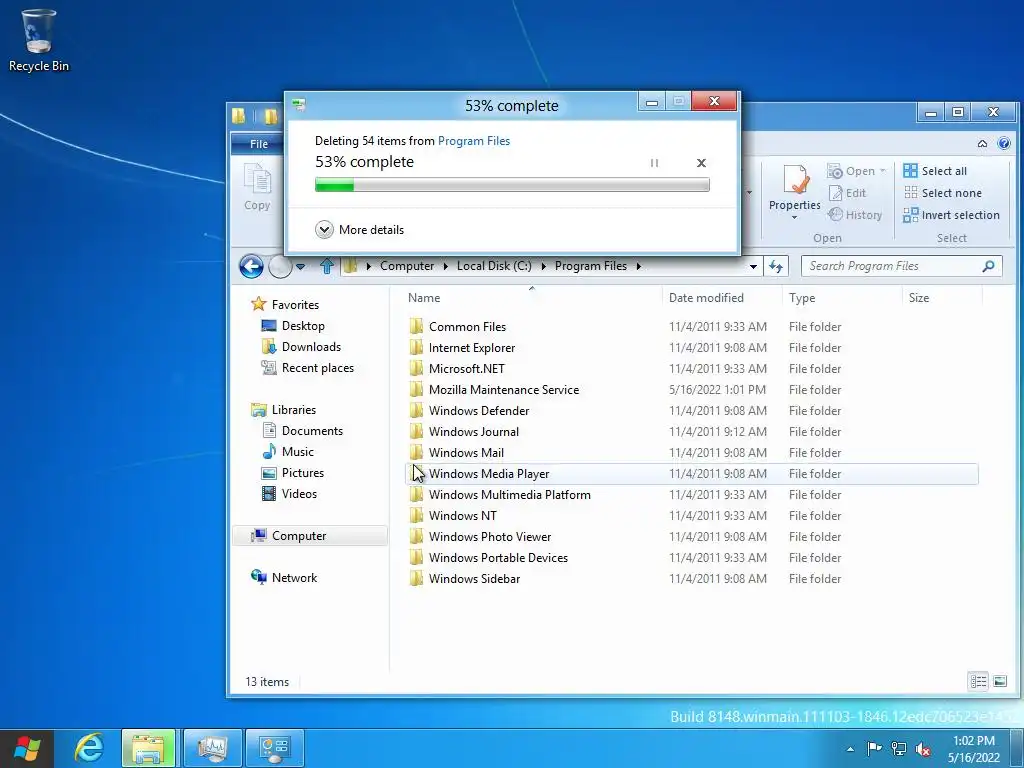Cancel the deletion with the X icon

(701, 163)
